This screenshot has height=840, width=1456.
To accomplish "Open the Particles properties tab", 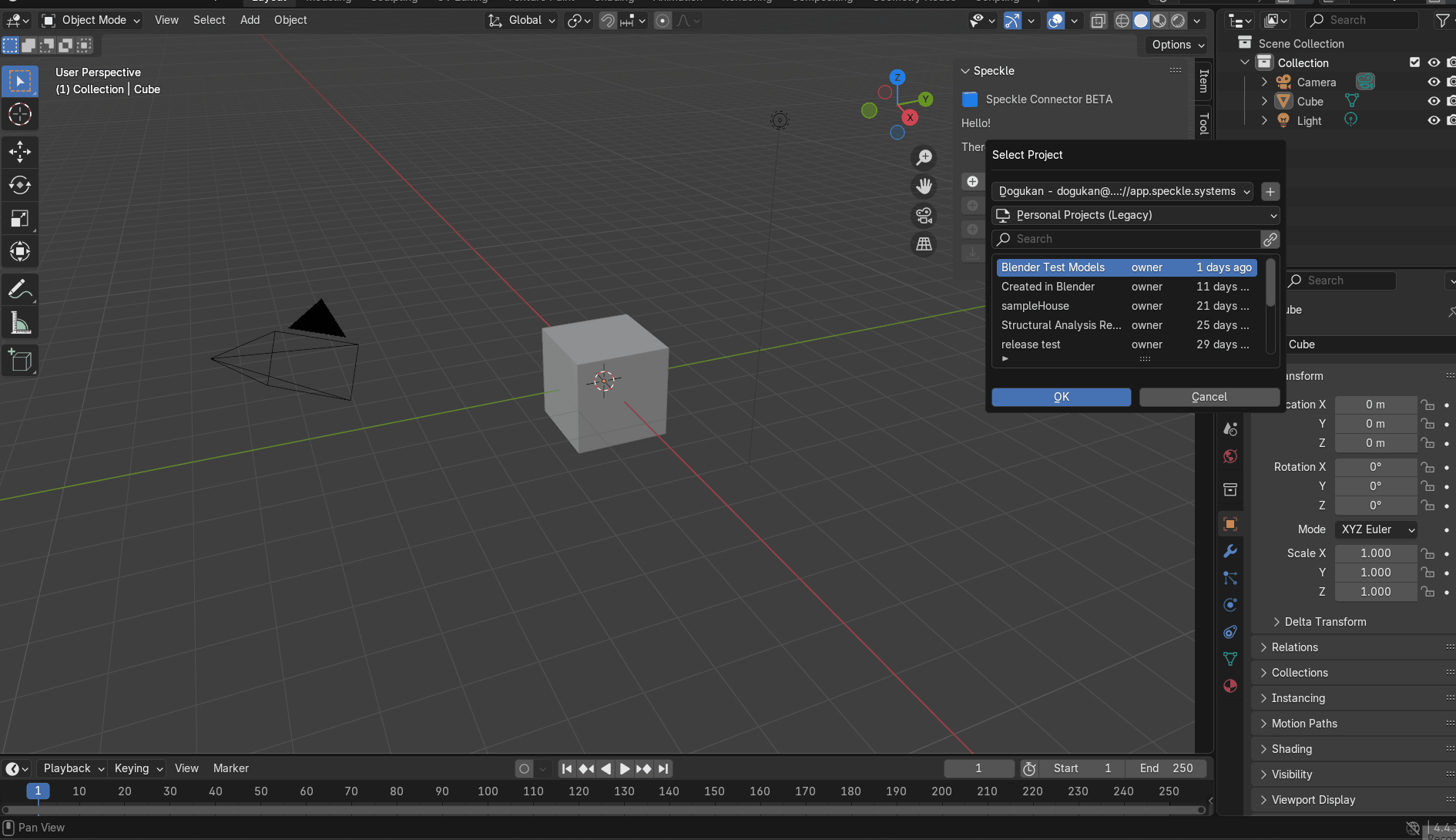I will pyautogui.click(x=1230, y=578).
